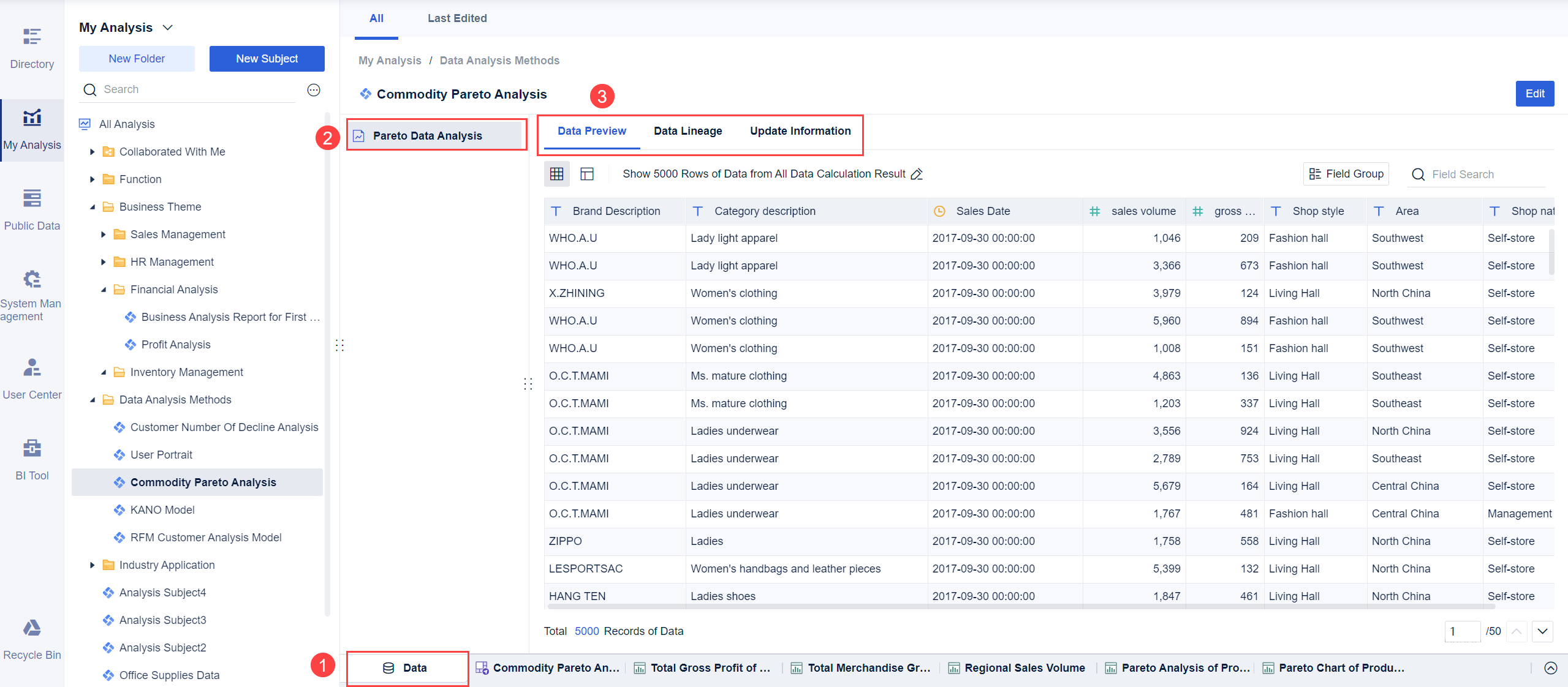Collapse the bottom tab bar

pyautogui.click(x=1550, y=668)
